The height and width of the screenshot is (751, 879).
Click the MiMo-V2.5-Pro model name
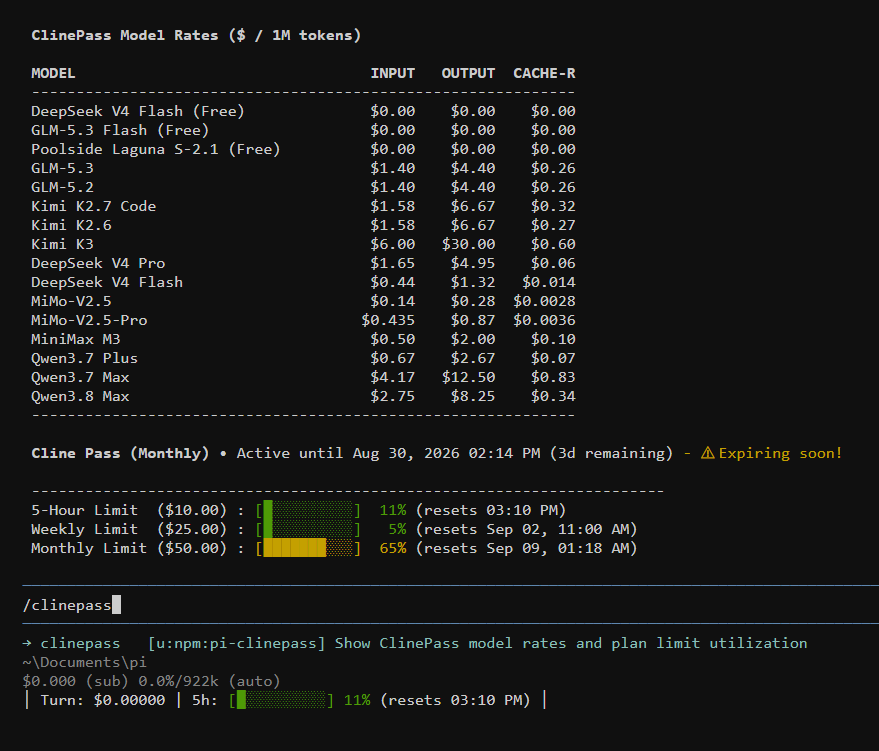point(89,321)
